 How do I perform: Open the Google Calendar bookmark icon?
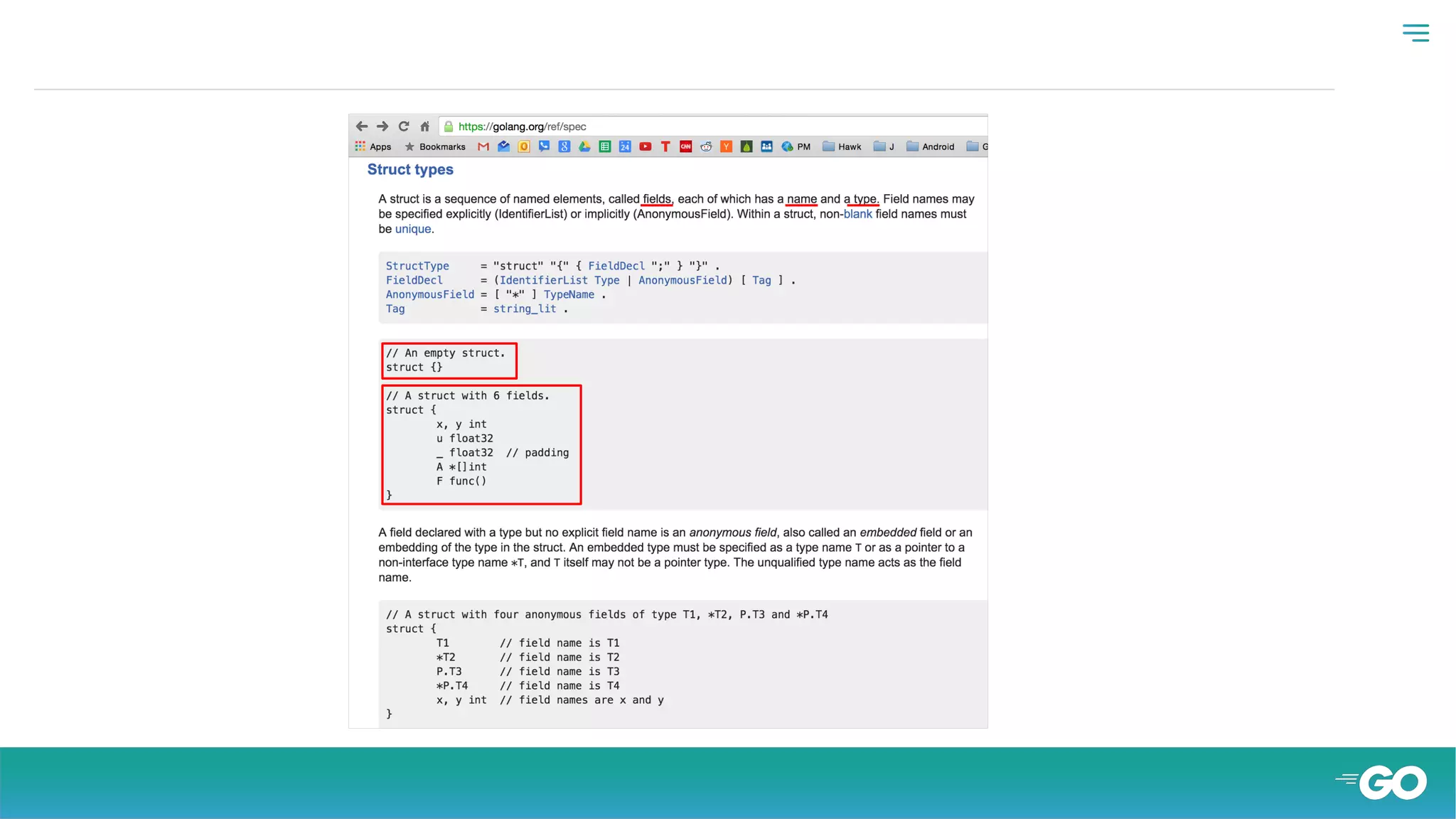(x=625, y=146)
